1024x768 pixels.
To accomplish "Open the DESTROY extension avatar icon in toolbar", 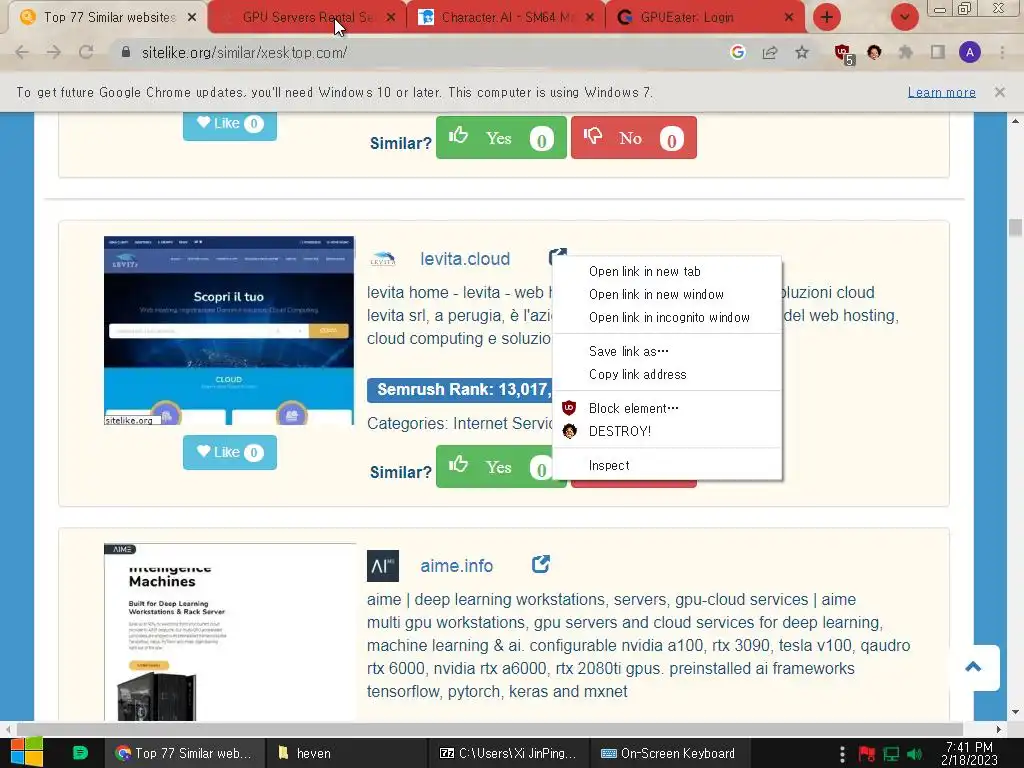I will 874,52.
